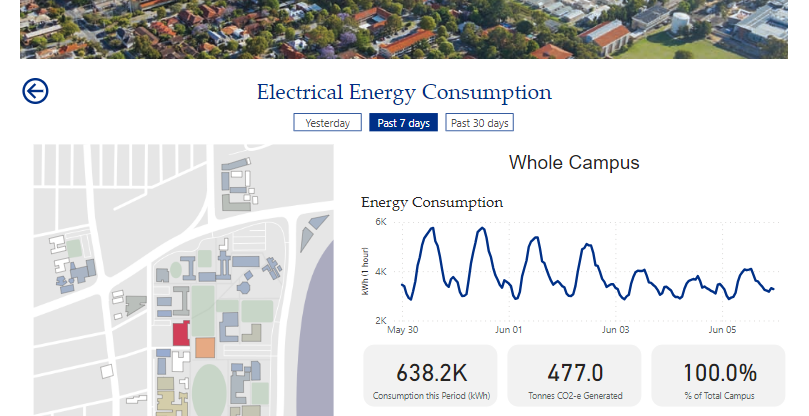809x416 pixels.
Task: Click the Whole Campus heading
Action: point(574,163)
